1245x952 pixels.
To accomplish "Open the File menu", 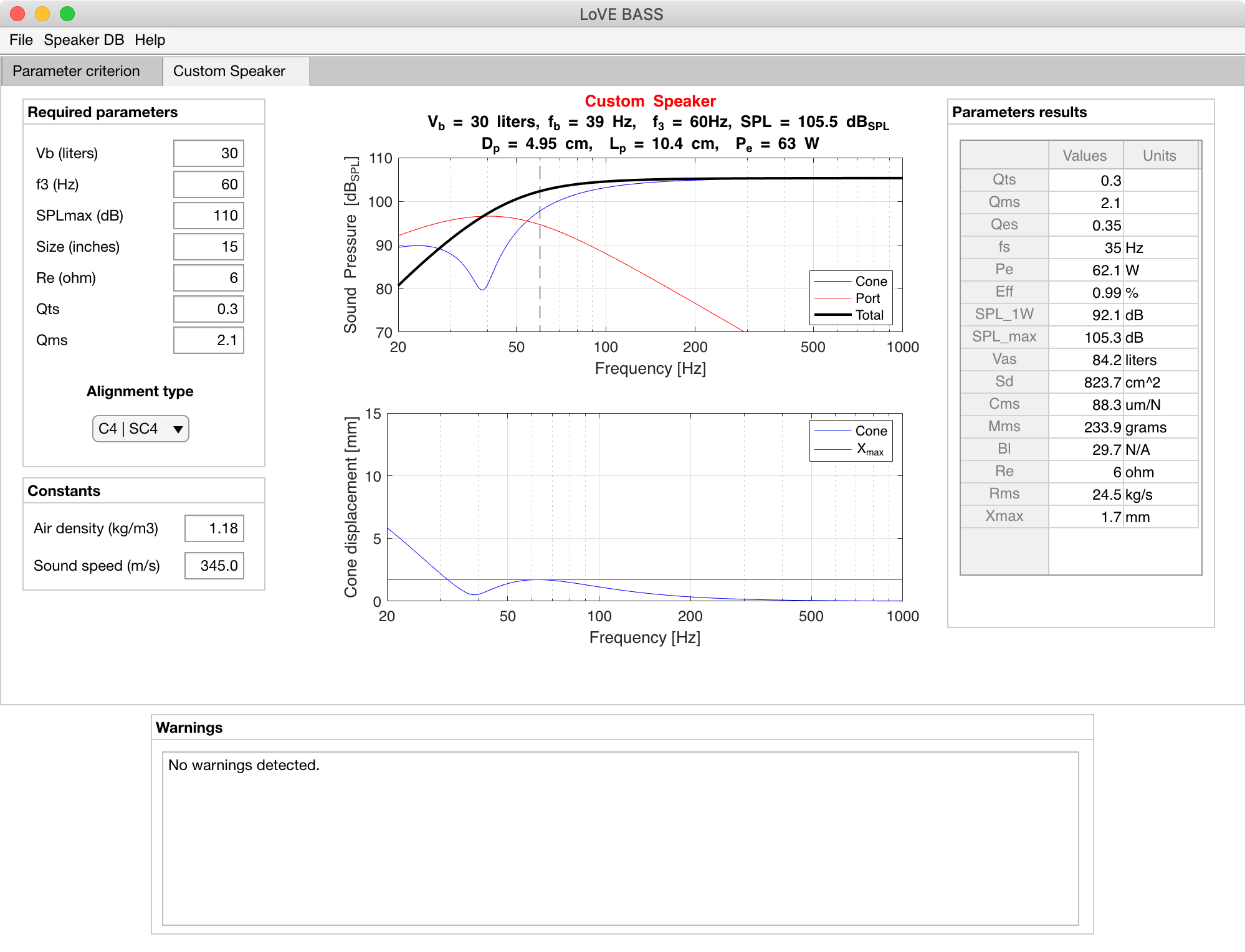I will (x=21, y=40).
